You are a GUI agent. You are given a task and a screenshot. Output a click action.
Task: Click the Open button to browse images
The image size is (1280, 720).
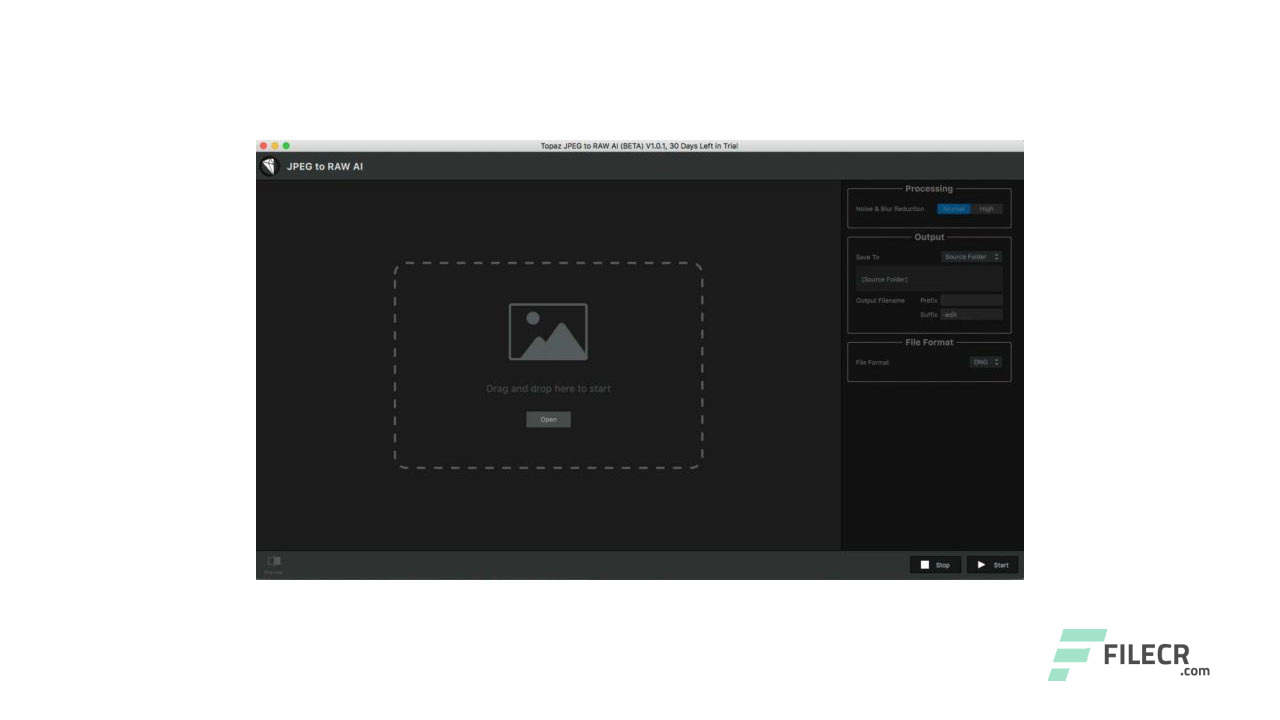click(549, 419)
